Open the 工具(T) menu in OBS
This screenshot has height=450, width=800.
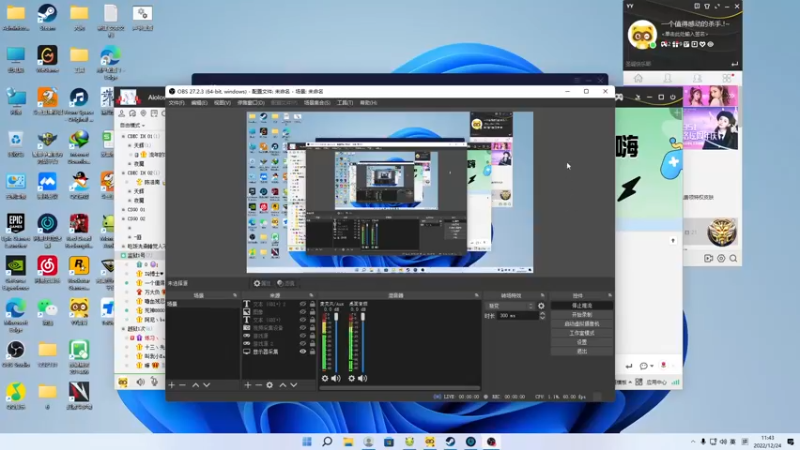coord(345,103)
